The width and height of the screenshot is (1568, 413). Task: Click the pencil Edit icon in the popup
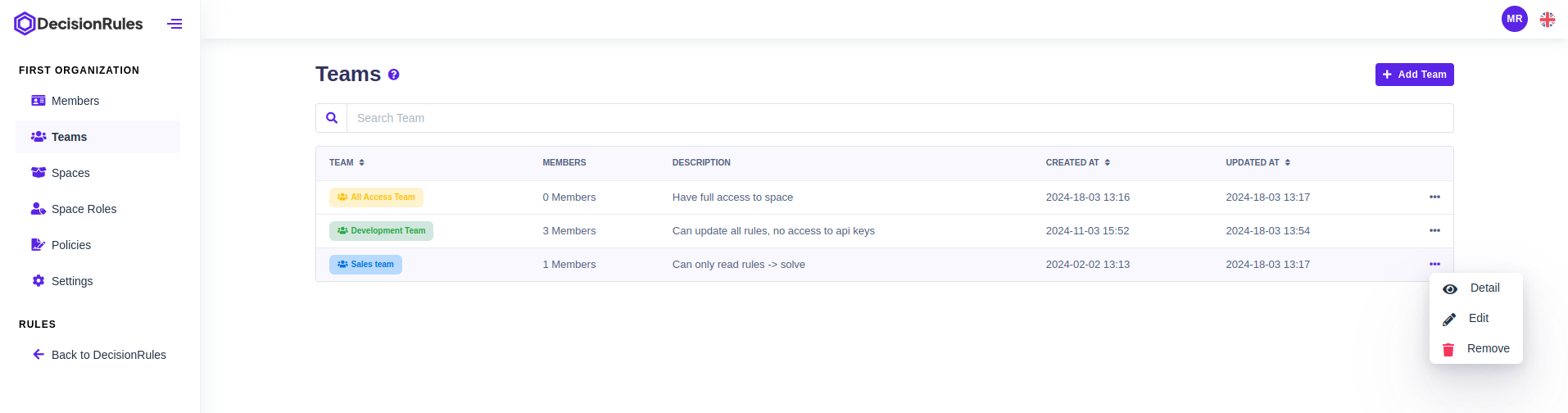[x=1449, y=319]
